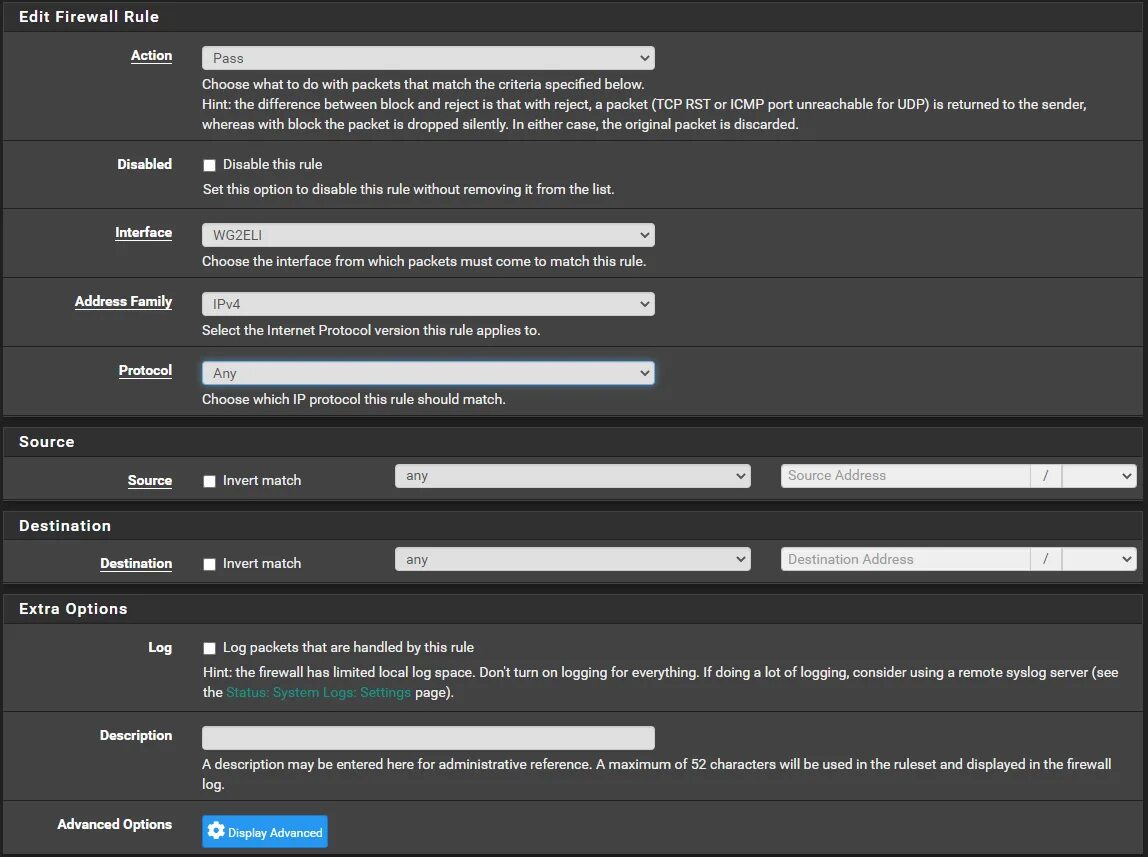1148x857 pixels.
Task: Click the Destination section header bar
Action: [573, 525]
